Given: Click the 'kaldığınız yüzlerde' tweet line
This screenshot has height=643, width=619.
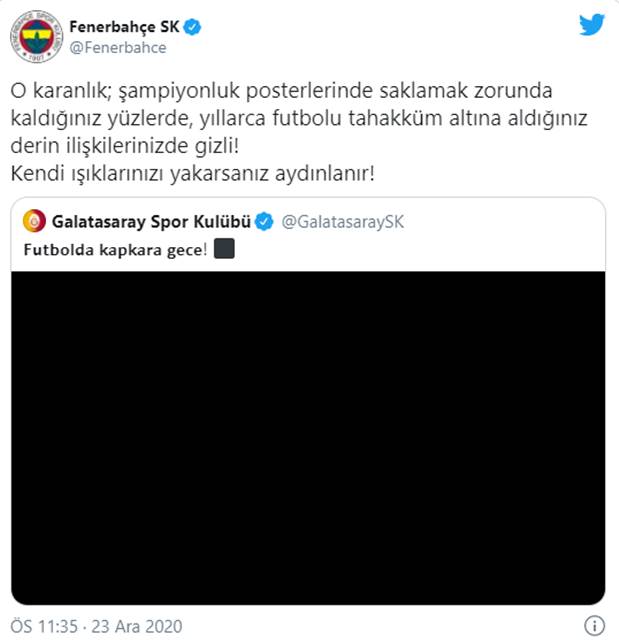Looking at the screenshot, I should coord(299,119).
